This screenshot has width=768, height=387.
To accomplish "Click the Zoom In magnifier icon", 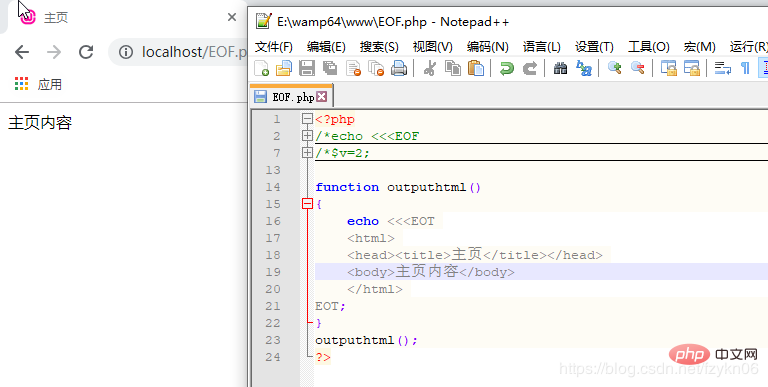I will click(614, 68).
